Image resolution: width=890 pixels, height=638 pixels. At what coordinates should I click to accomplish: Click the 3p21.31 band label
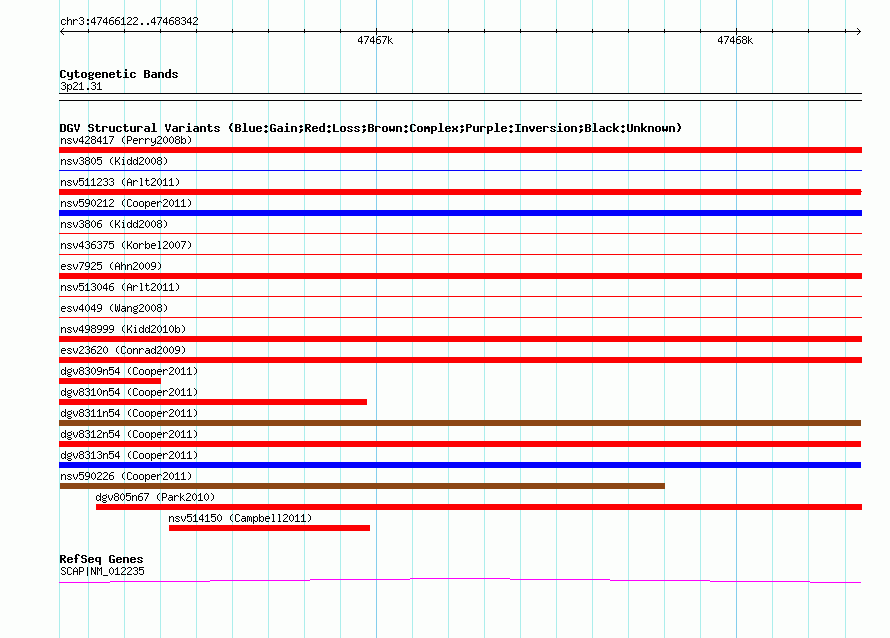[81, 87]
